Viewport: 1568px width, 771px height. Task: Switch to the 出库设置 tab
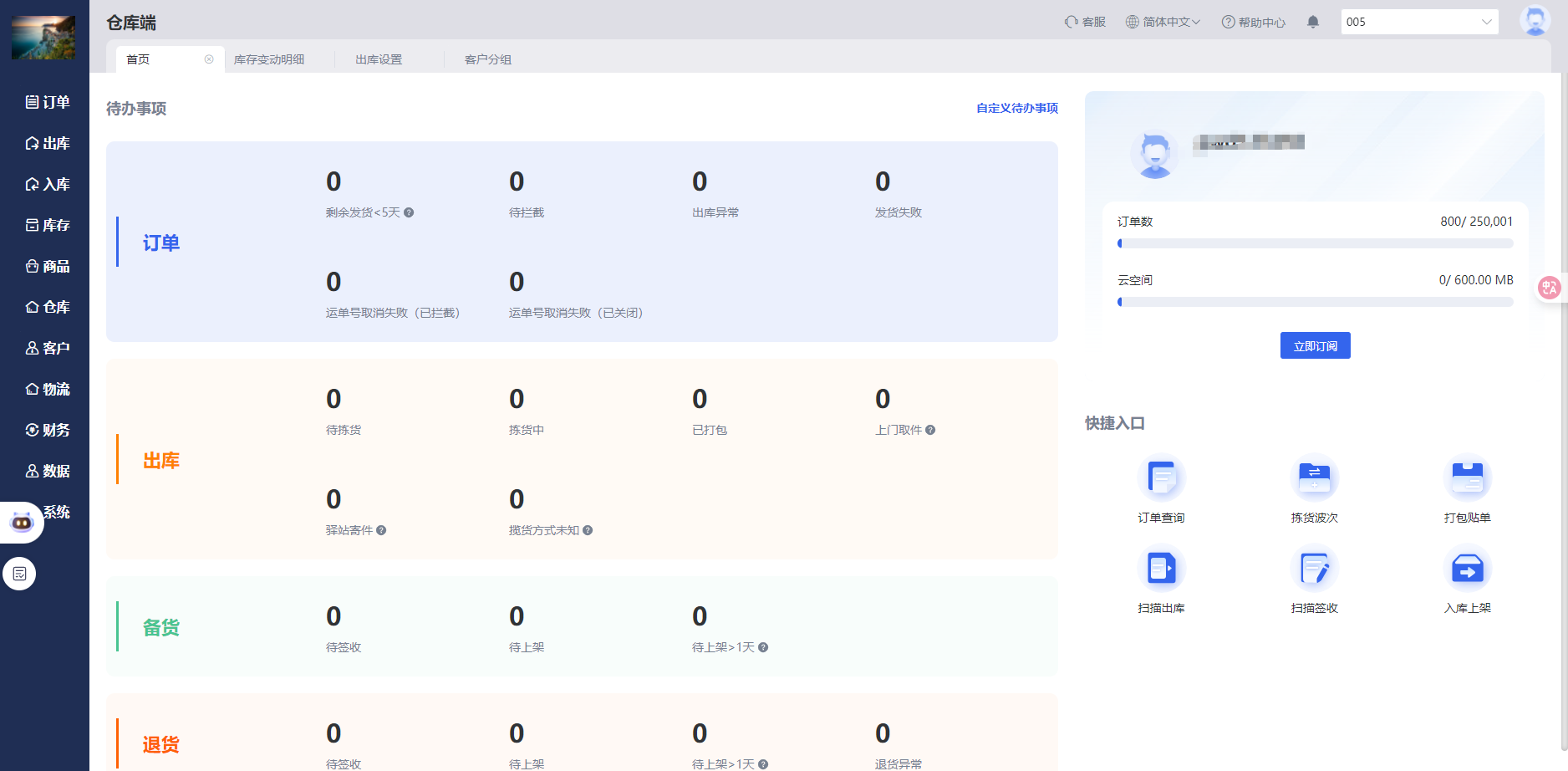coord(379,59)
